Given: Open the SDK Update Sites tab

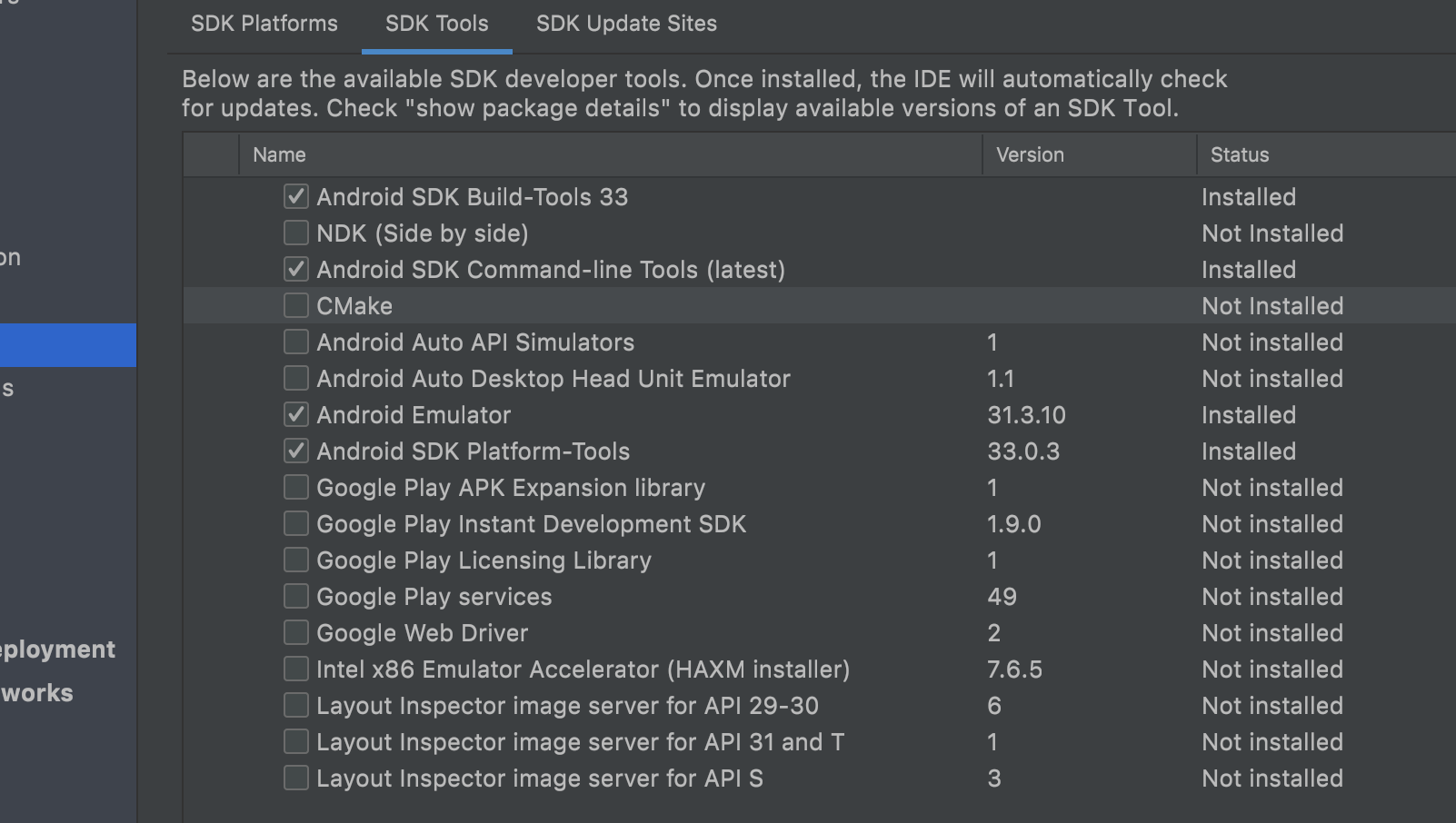Looking at the screenshot, I should tap(626, 24).
